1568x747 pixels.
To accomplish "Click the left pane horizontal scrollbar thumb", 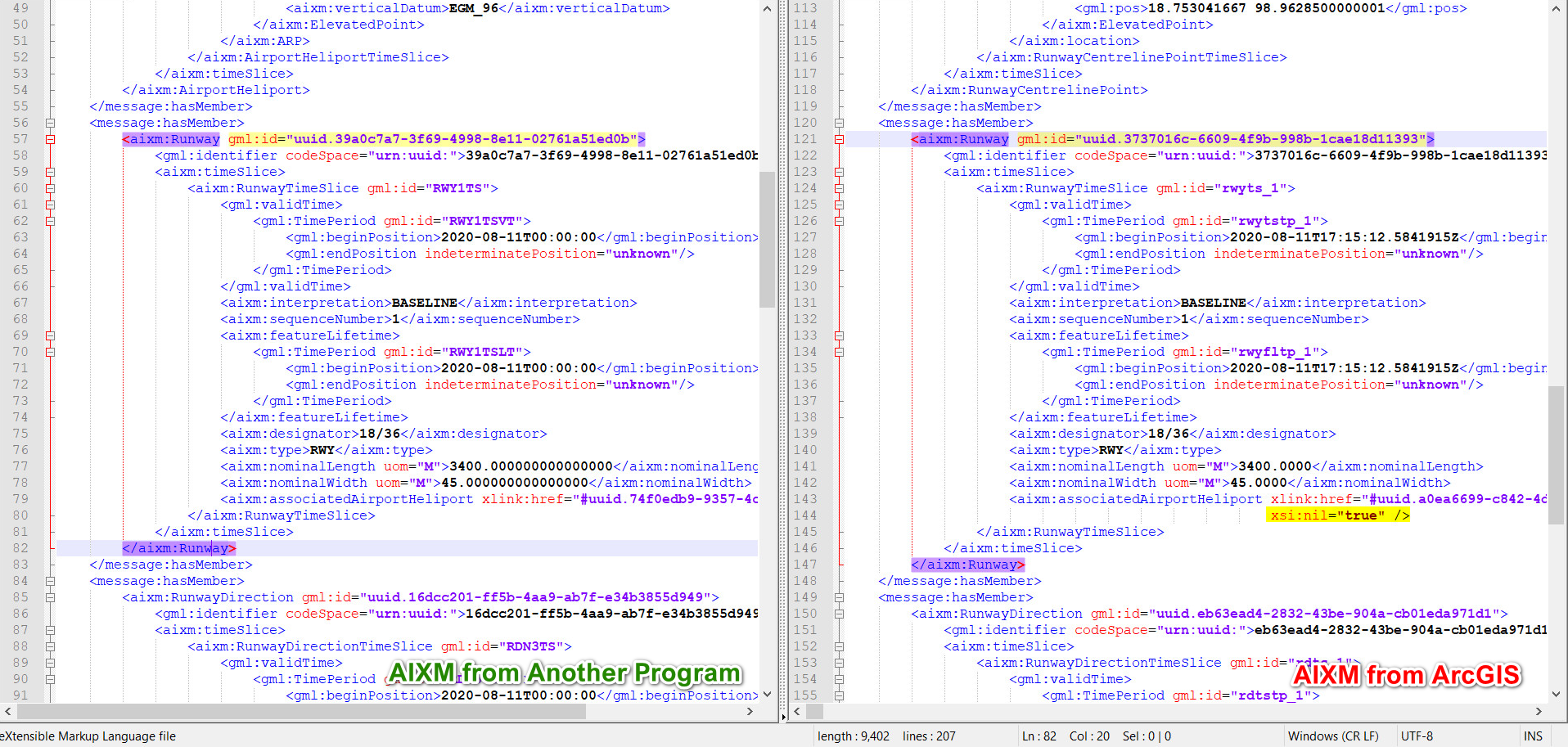I will (302, 711).
